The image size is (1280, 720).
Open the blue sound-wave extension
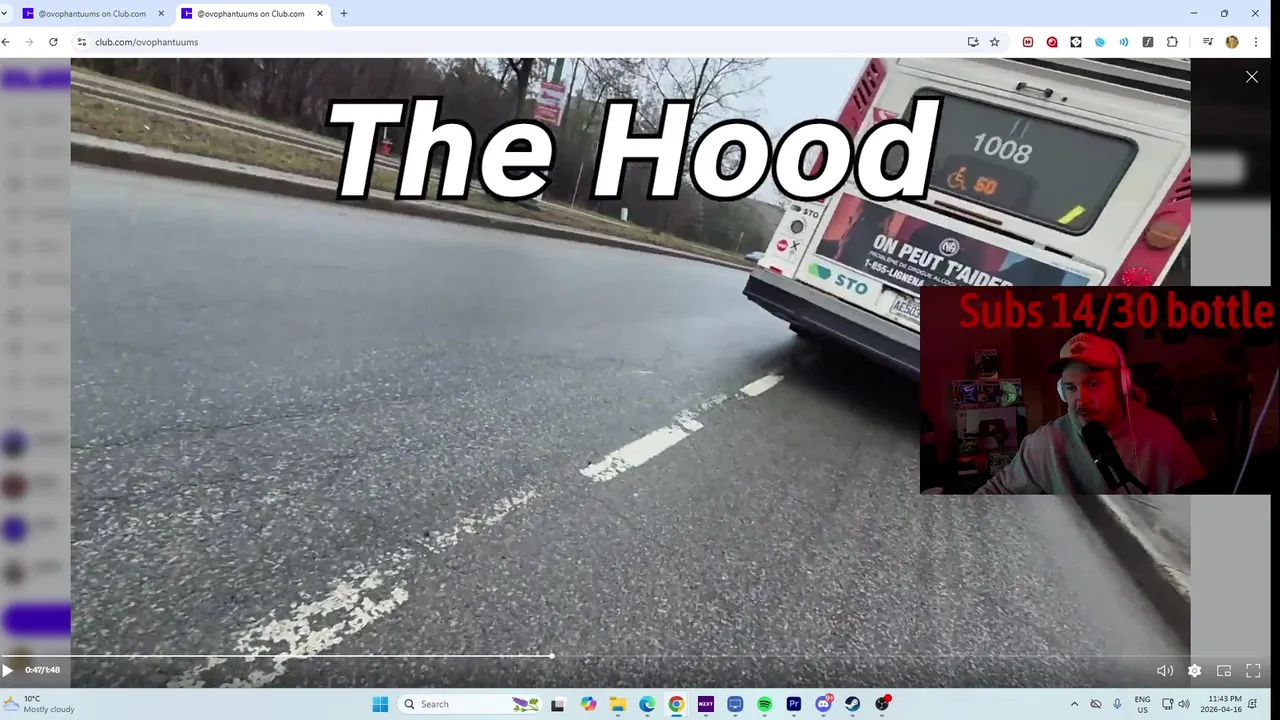tap(1124, 42)
